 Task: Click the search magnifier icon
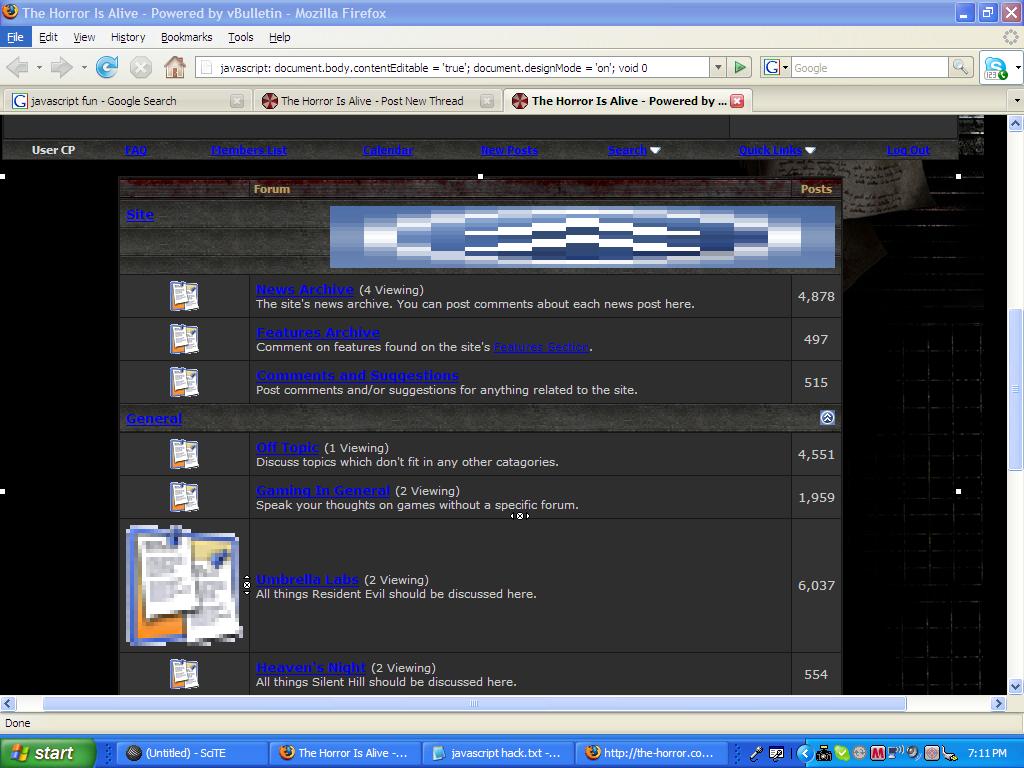click(x=960, y=67)
